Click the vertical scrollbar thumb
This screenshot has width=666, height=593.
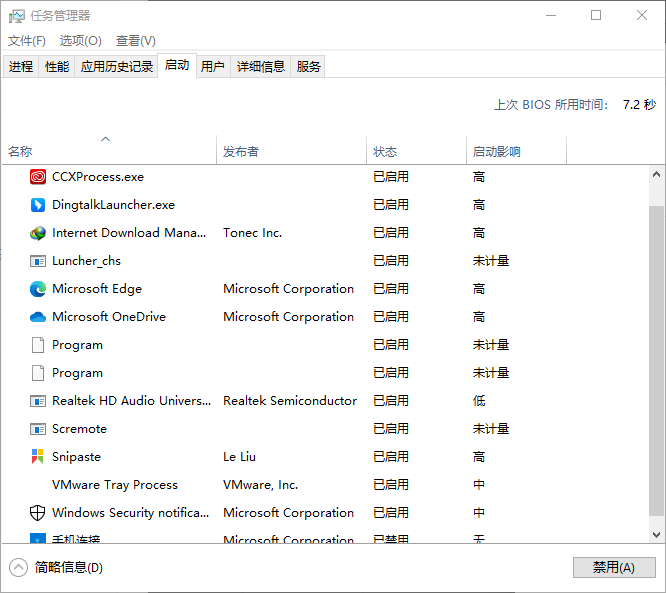coord(656,361)
